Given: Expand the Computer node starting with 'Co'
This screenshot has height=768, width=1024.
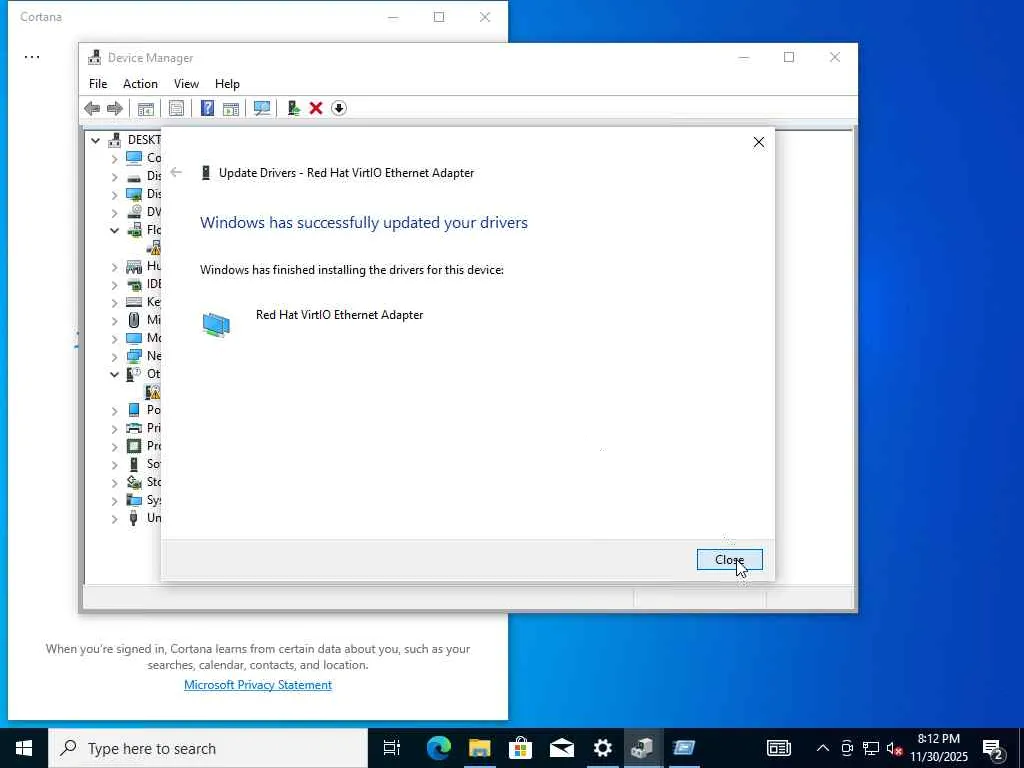Looking at the screenshot, I should tap(114, 159).
